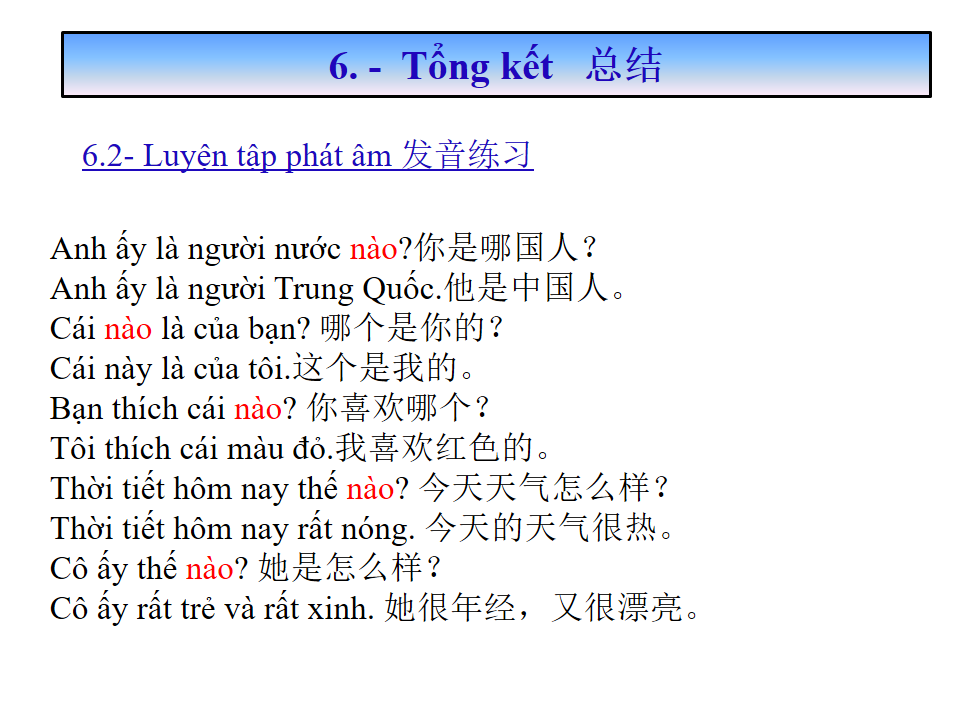Click red 'nào' in 'Thời tiết hôm nay thế nào'
Screen dimensions: 960x720
click(x=370, y=489)
